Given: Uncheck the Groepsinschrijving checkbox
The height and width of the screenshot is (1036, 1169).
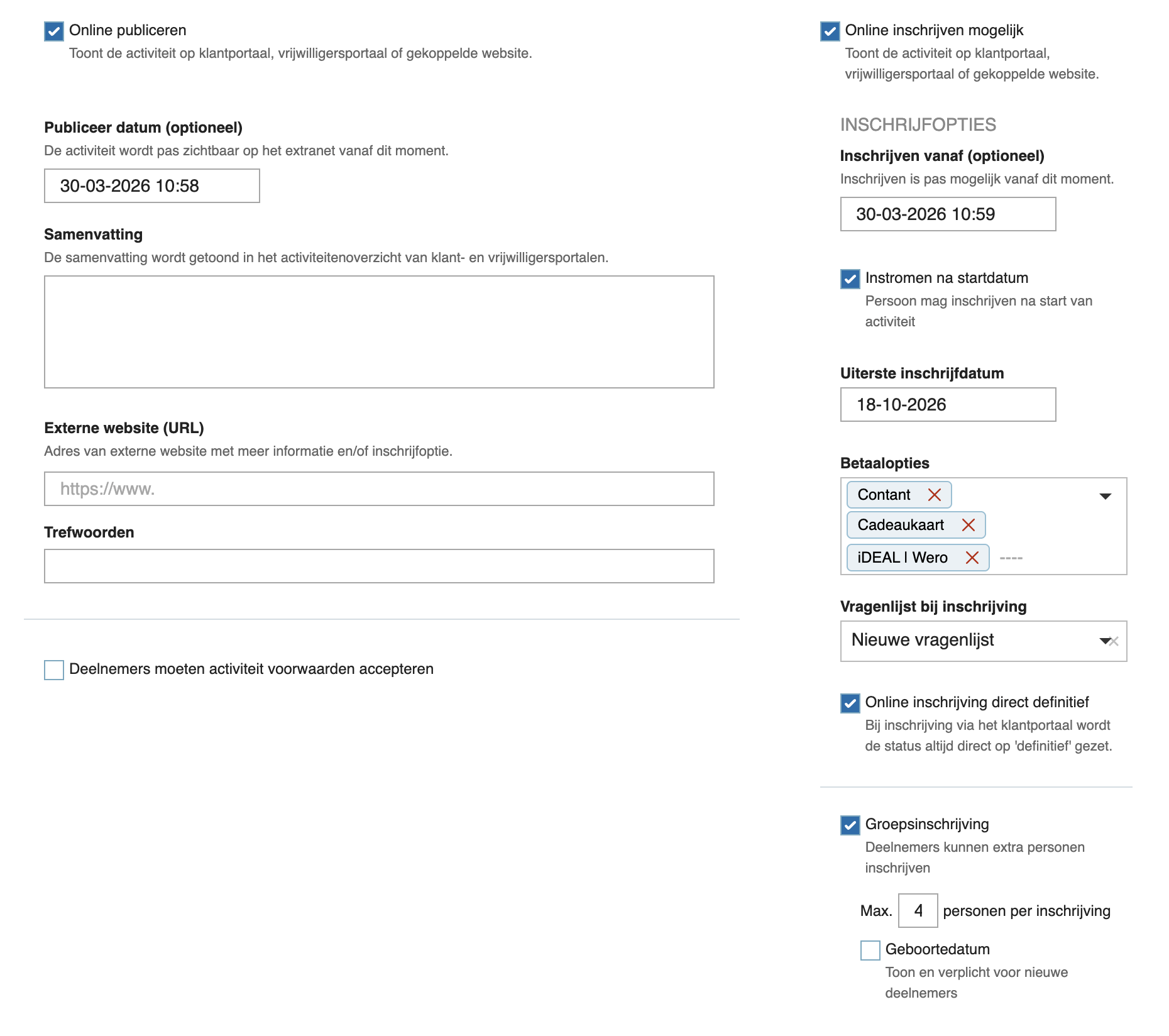Looking at the screenshot, I should (x=850, y=825).
